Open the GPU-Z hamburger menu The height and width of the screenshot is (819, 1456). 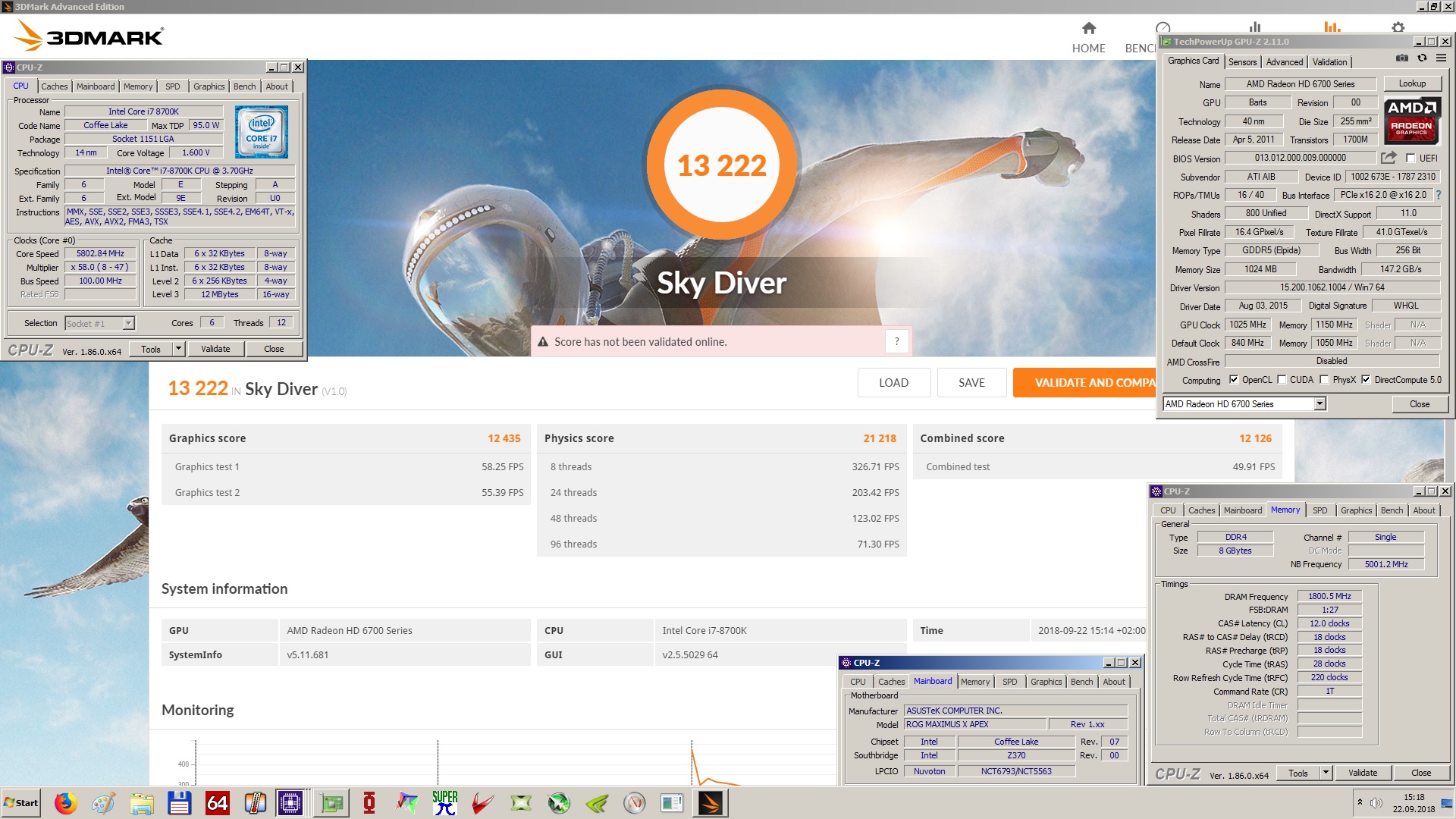(1441, 58)
